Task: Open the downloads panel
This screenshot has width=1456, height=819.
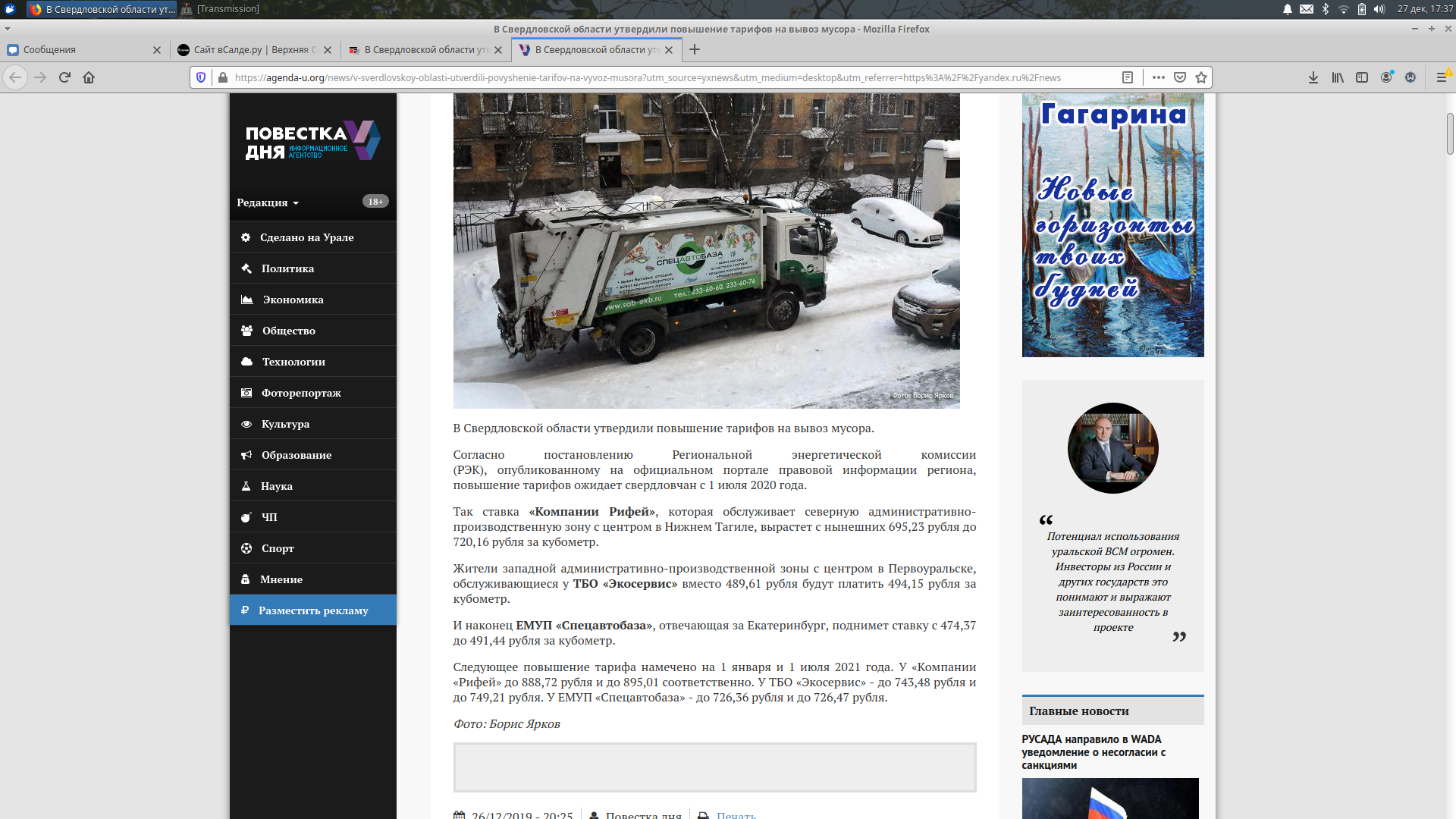Action: click(x=1313, y=77)
